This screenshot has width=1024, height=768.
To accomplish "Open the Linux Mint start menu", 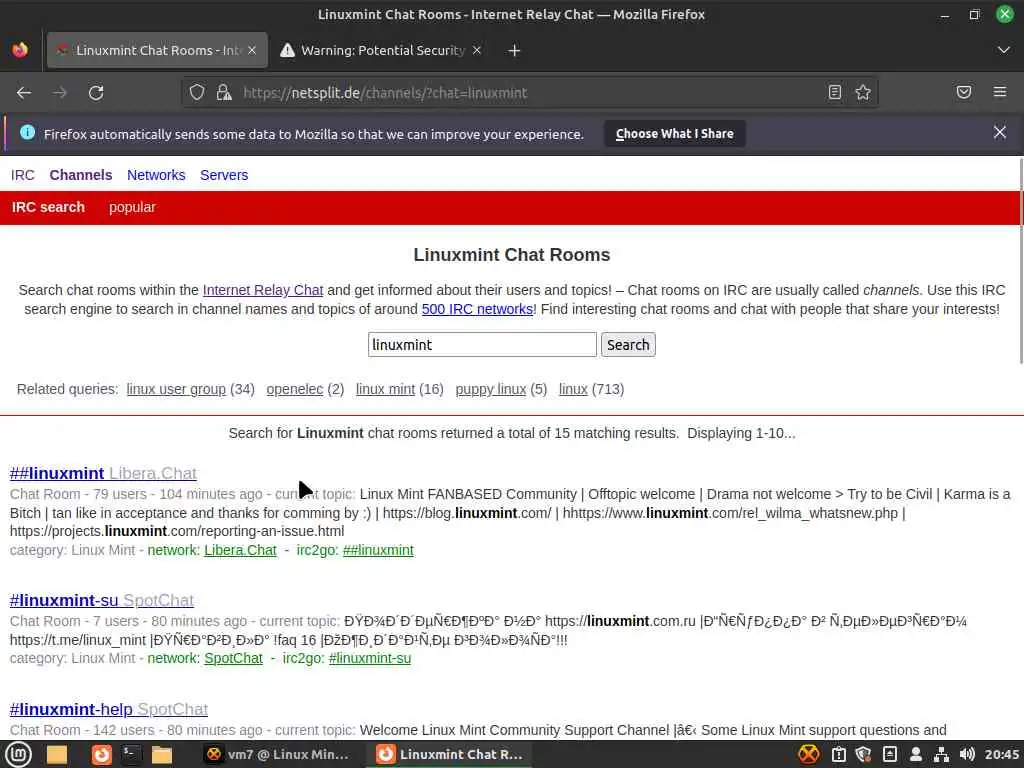I will [x=18, y=754].
